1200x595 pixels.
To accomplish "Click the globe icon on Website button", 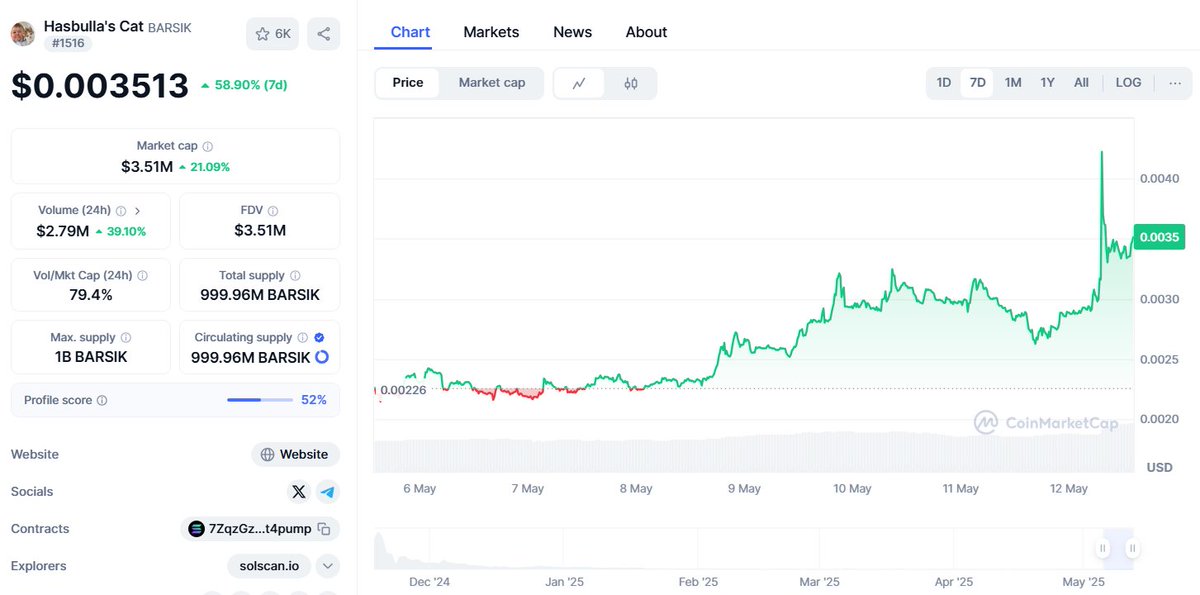I will click(x=267, y=454).
